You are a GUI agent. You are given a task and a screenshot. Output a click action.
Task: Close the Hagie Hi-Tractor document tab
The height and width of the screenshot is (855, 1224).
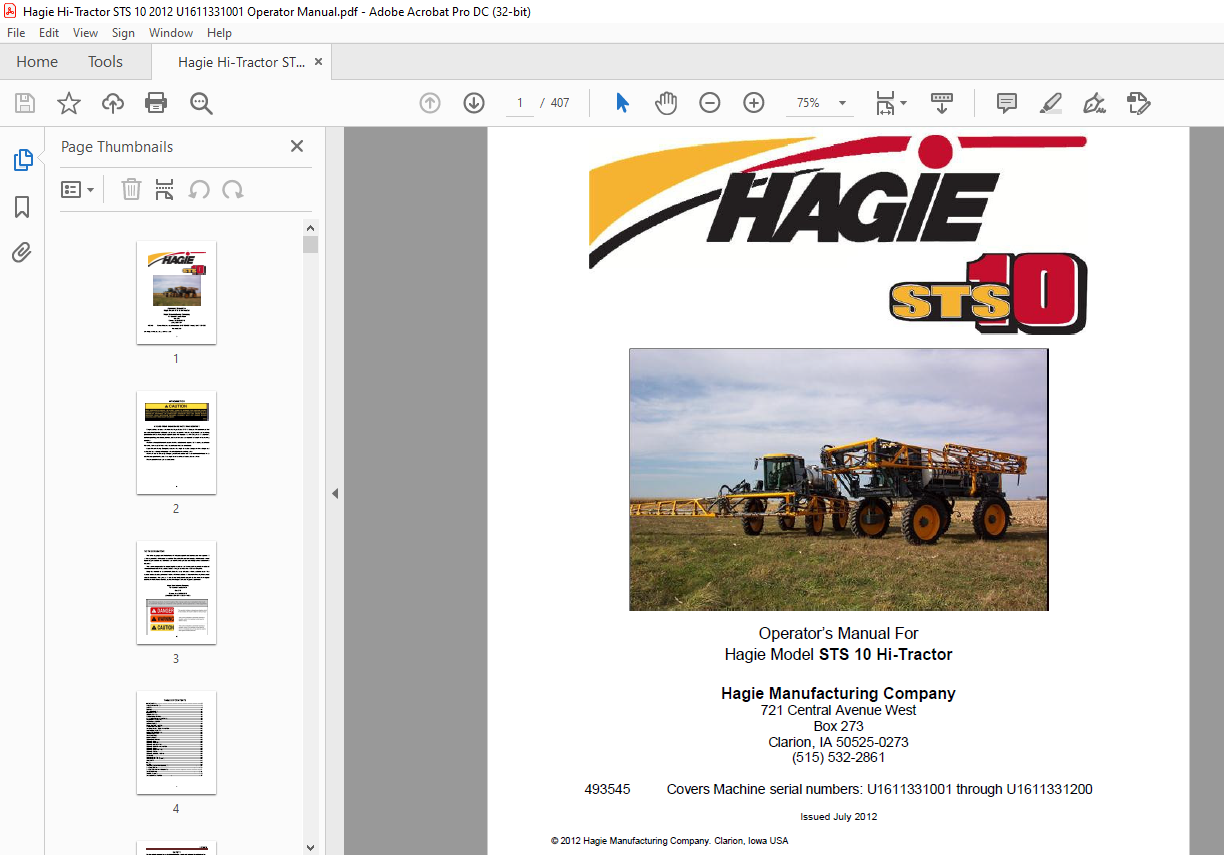point(318,62)
